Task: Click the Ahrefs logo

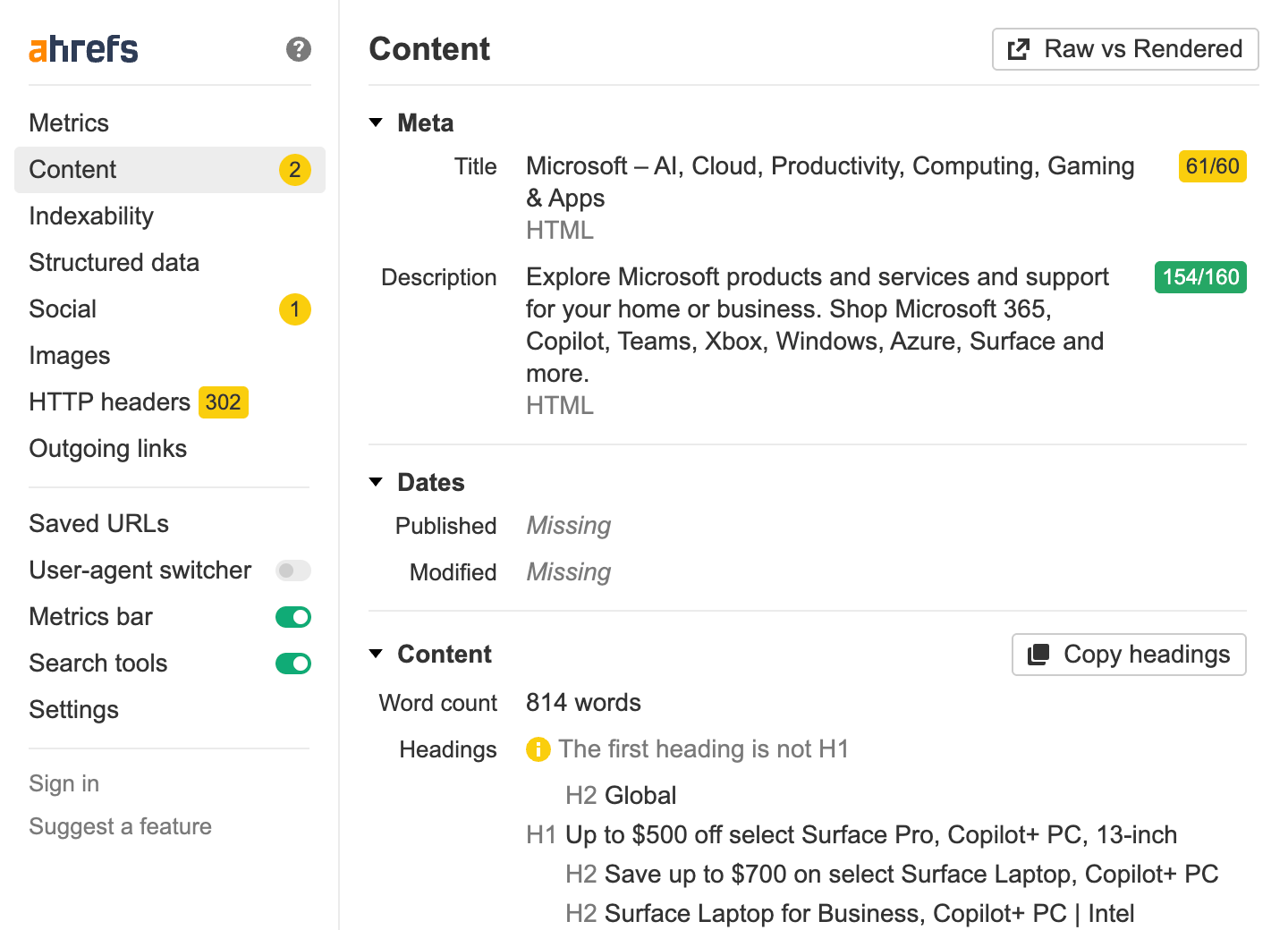Action: 82,49
